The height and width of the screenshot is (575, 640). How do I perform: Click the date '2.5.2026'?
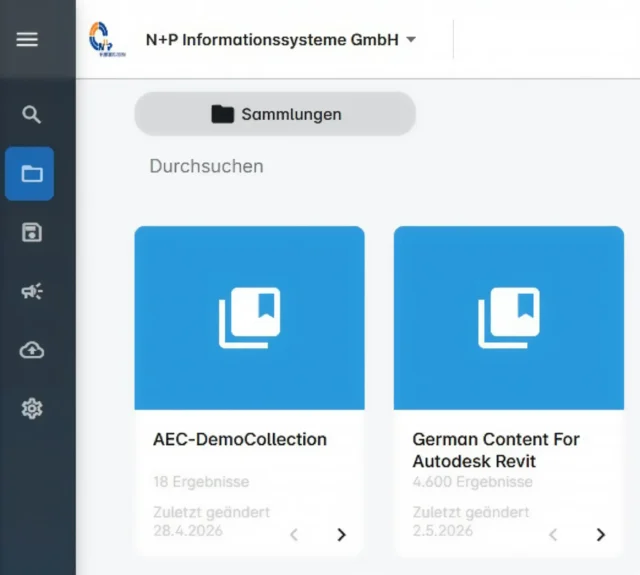point(442,530)
